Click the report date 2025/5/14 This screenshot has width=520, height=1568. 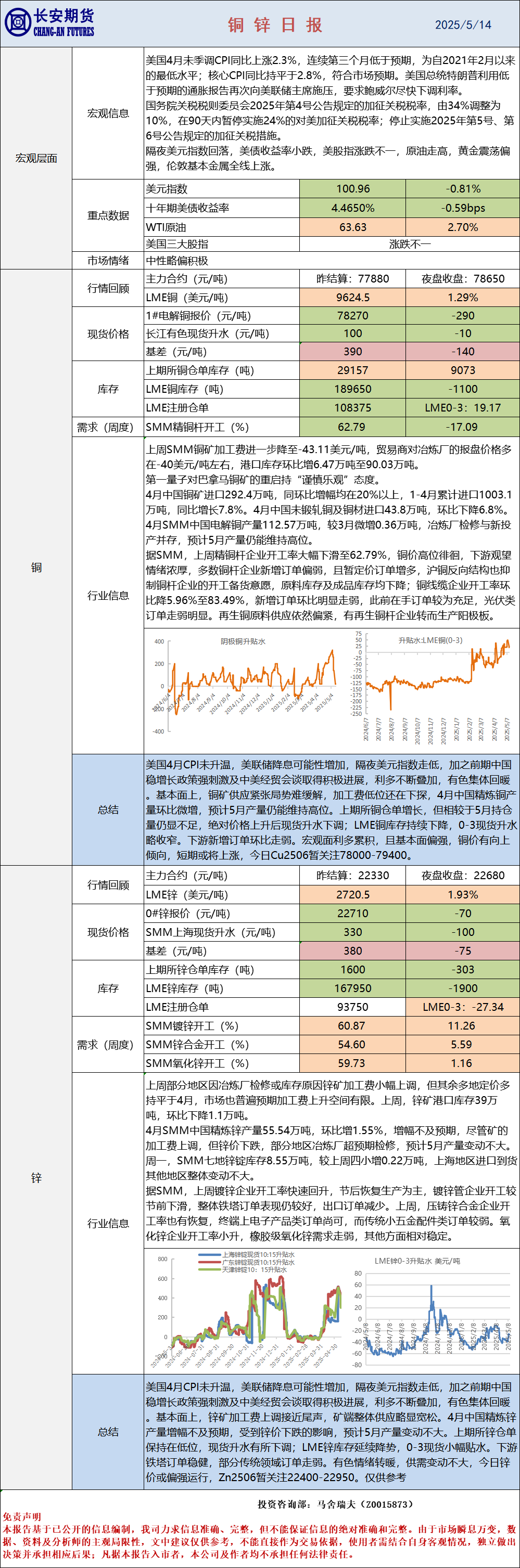[463, 25]
